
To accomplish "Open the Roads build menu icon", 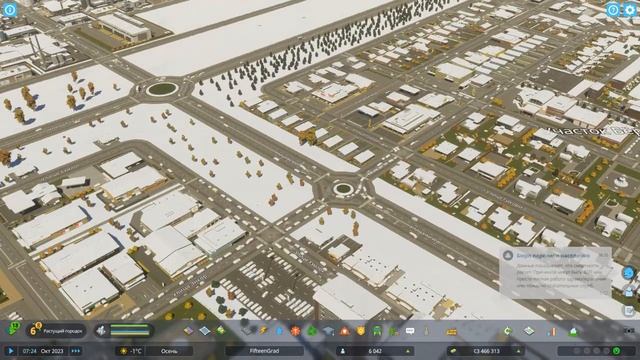I will tap(247, 331).
